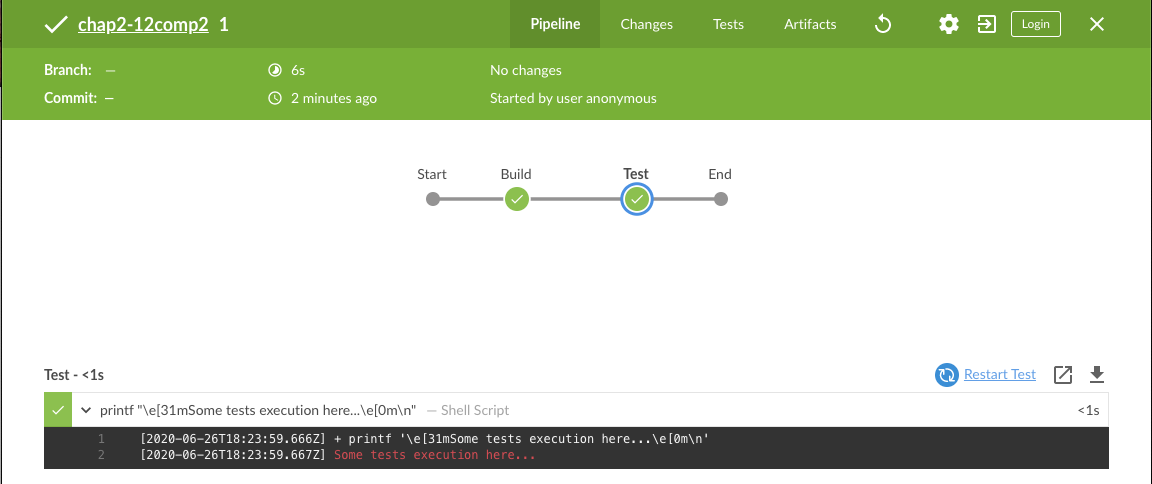Screen dimensions: 1152x484
Task: Select the Test stage node
Action: [x=636, y=199]
